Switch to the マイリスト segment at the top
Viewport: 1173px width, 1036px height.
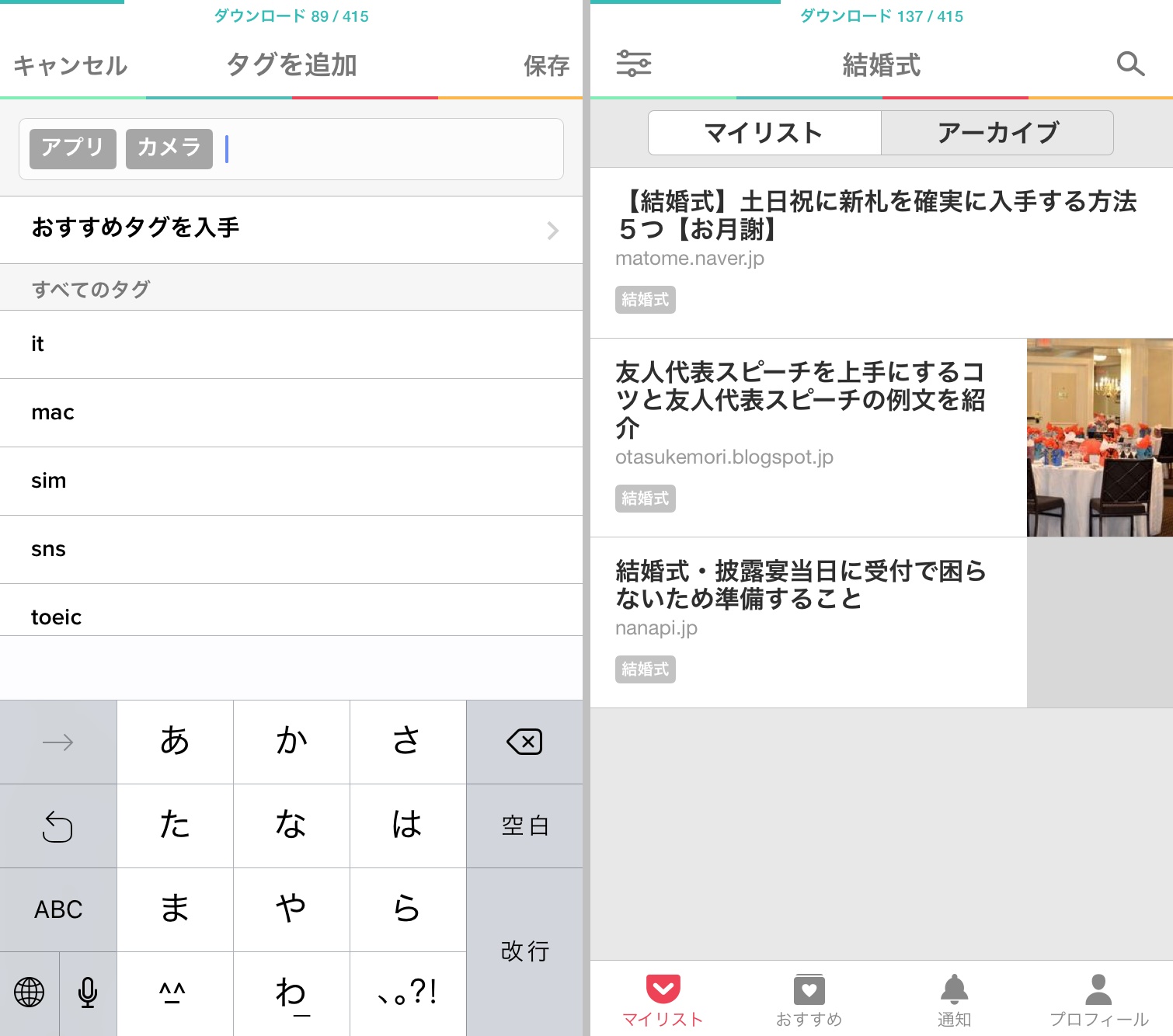click(764, 133)
